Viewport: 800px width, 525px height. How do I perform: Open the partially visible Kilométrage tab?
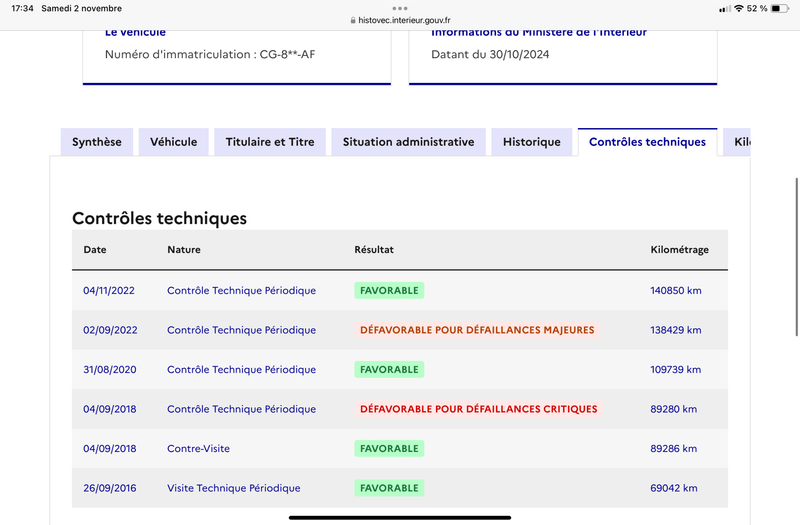pos(737,142)
